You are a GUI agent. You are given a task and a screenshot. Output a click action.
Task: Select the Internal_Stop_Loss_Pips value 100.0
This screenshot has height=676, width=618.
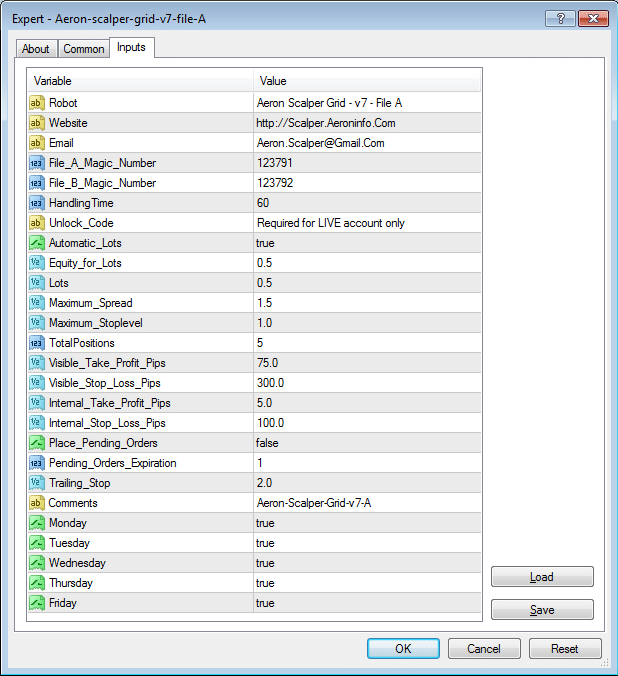(x=270, y=423)
